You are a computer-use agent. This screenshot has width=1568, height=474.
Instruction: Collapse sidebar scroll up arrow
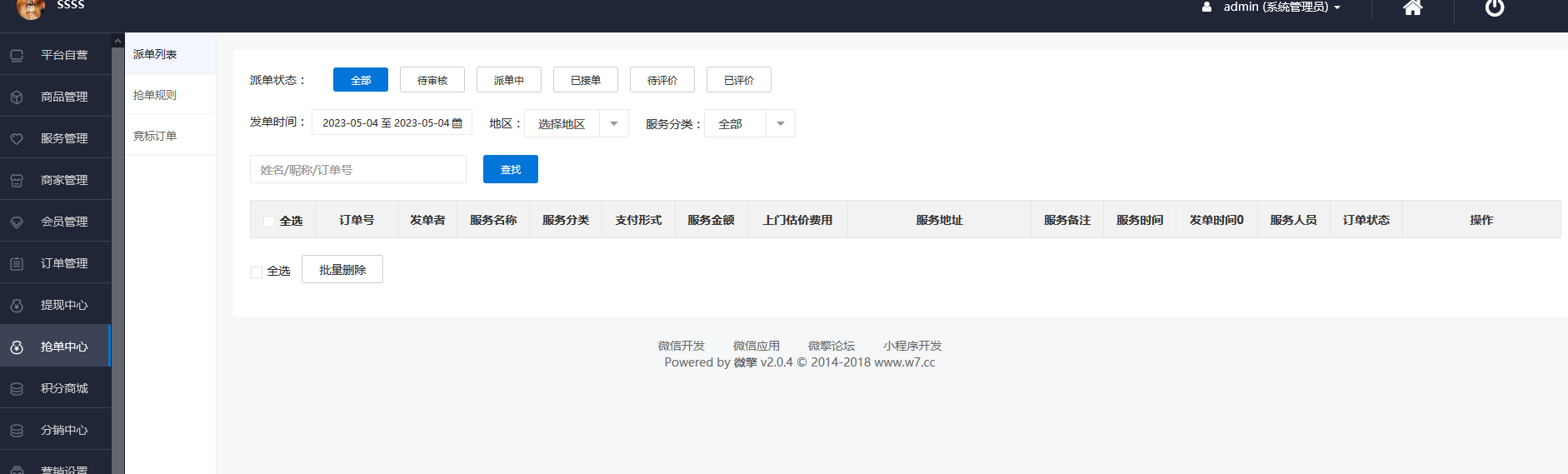(117, 40)
